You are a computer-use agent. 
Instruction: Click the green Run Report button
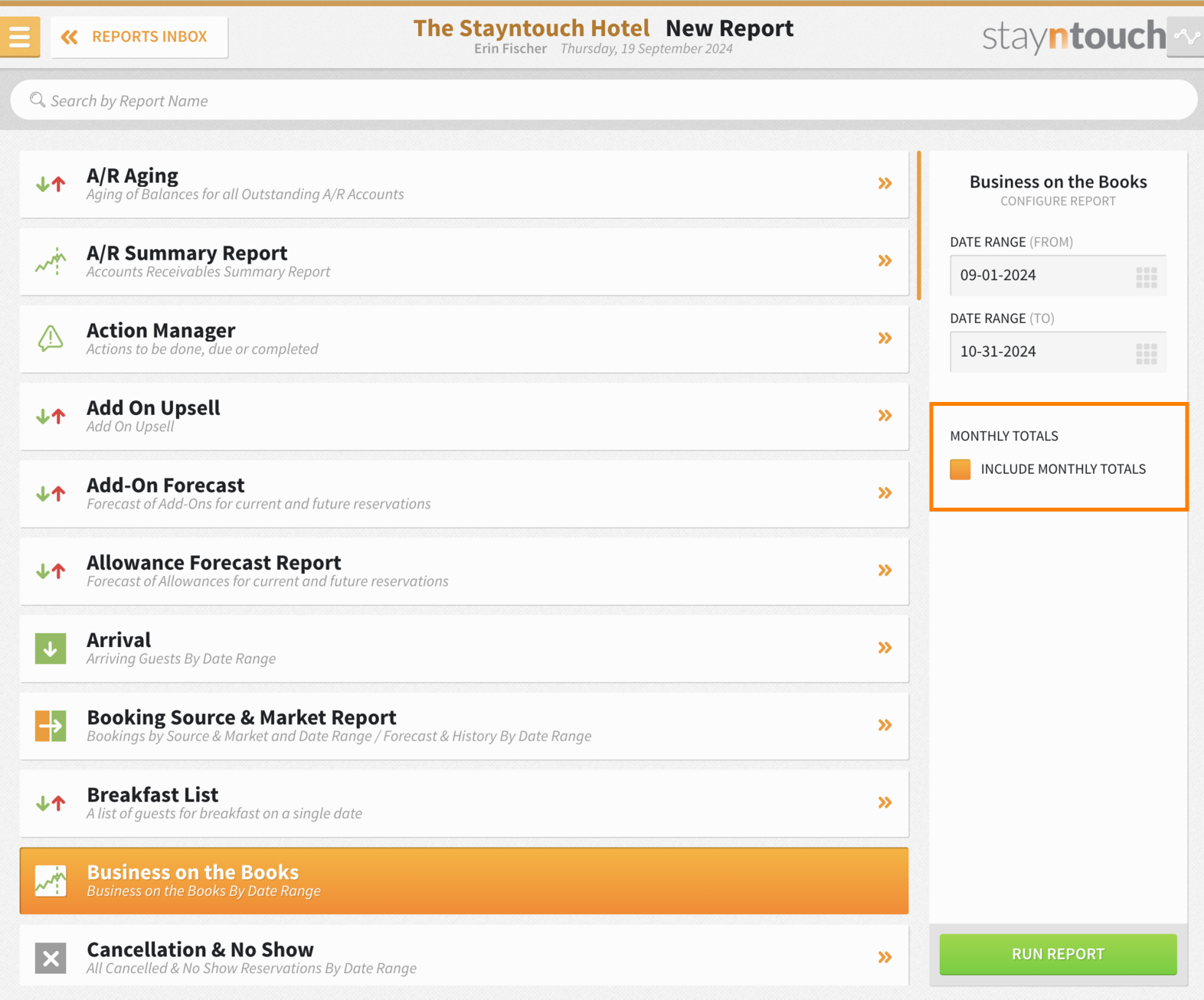(1058, 954)
